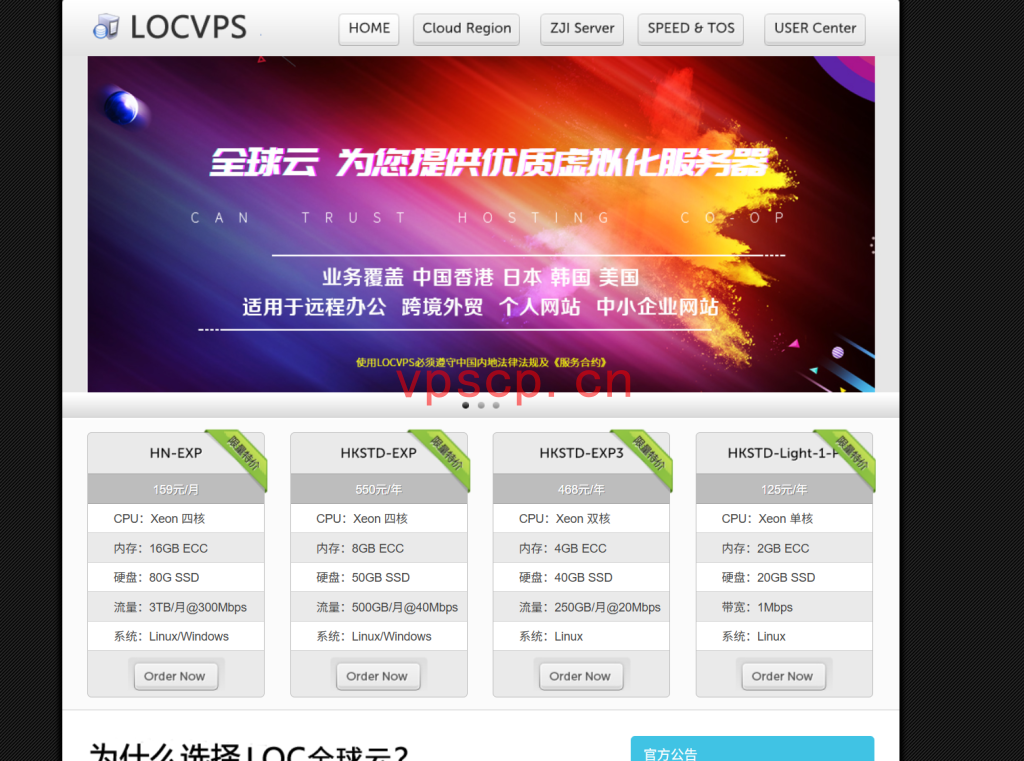Open the SPEED & TOS page

pyautogui.click(x=690, y=29)
